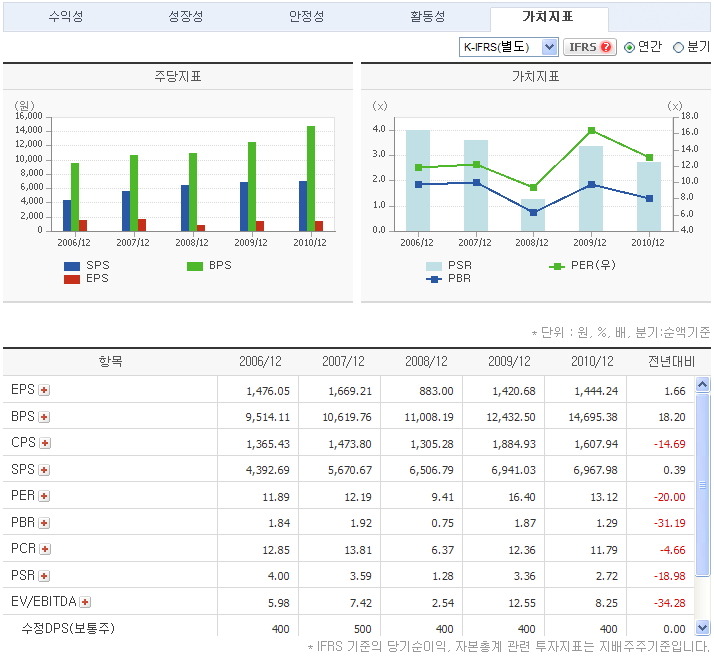Image resolution: width=714 pixels, height=656 pixels.
Task: Open the K-IFRS(별도) dropdown
Action: (x=508, y=47)
